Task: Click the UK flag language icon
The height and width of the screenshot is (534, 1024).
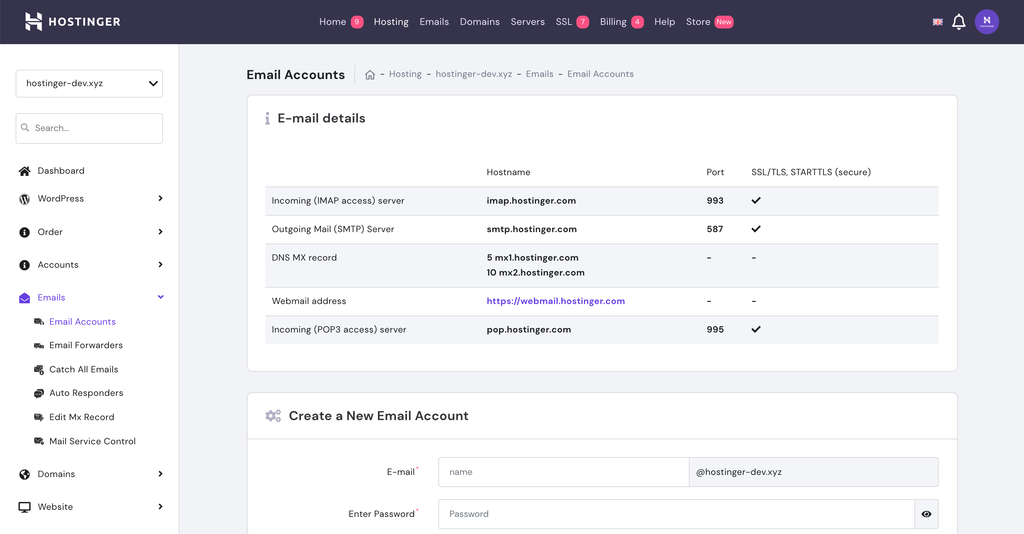Action: click(x=937, y=22)
